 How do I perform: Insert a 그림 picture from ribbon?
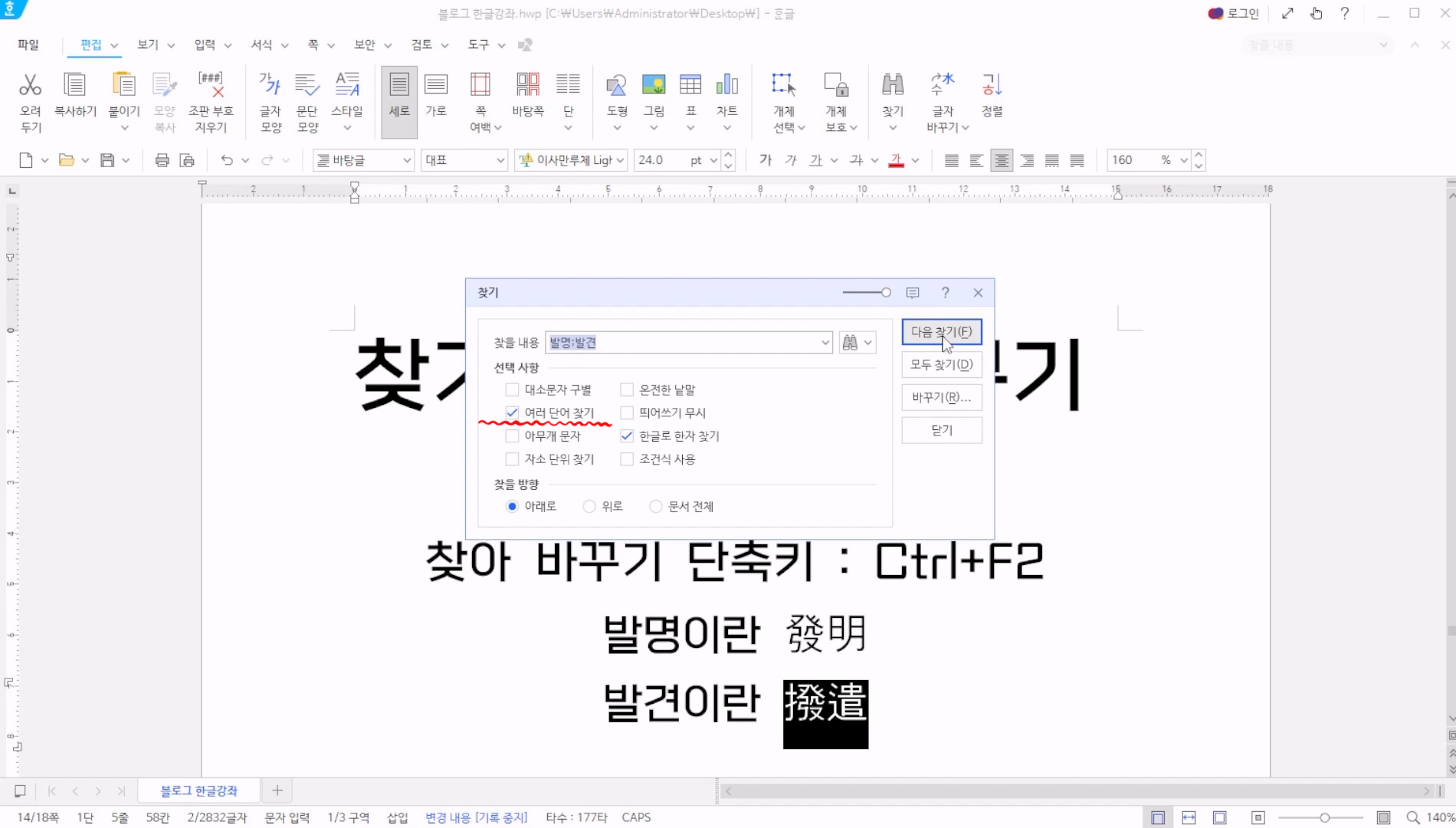(x=654, y=84)
